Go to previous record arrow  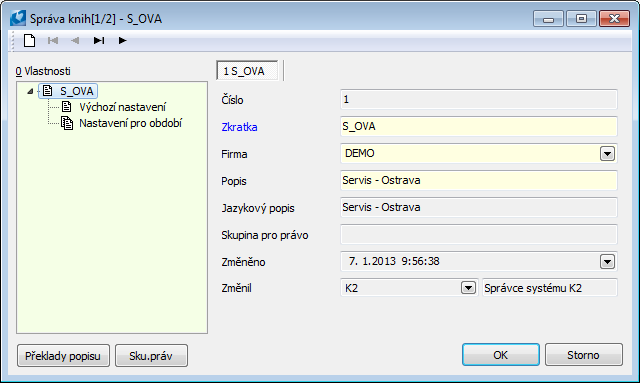tap(75, 40)
